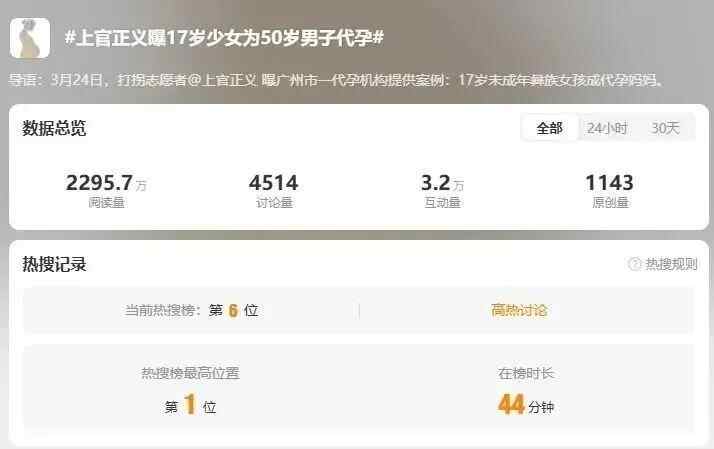Open the 热搜规则 link
The image size is (714, 449).
pyautogui.click(x=671, y=264)
